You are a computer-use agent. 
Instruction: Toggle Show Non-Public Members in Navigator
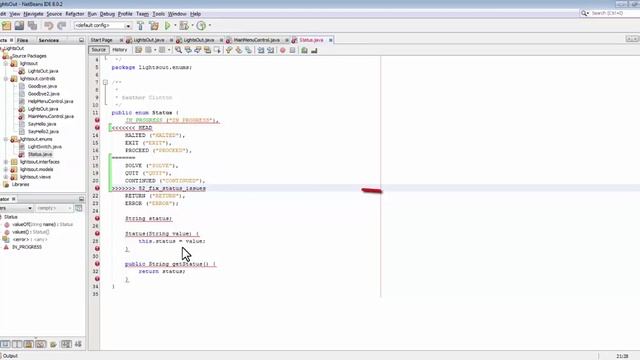click(x=40, y=344)
